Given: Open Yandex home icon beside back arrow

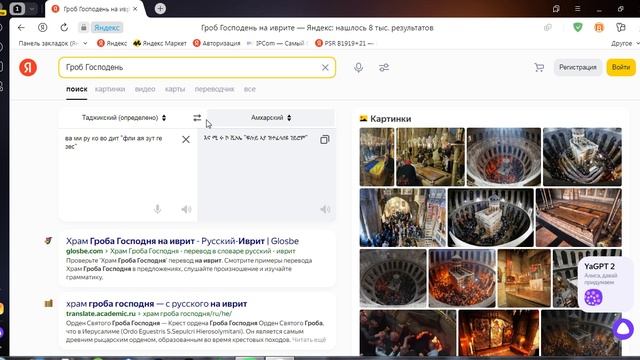Looking at the screenshot, I should pos(42,28).
